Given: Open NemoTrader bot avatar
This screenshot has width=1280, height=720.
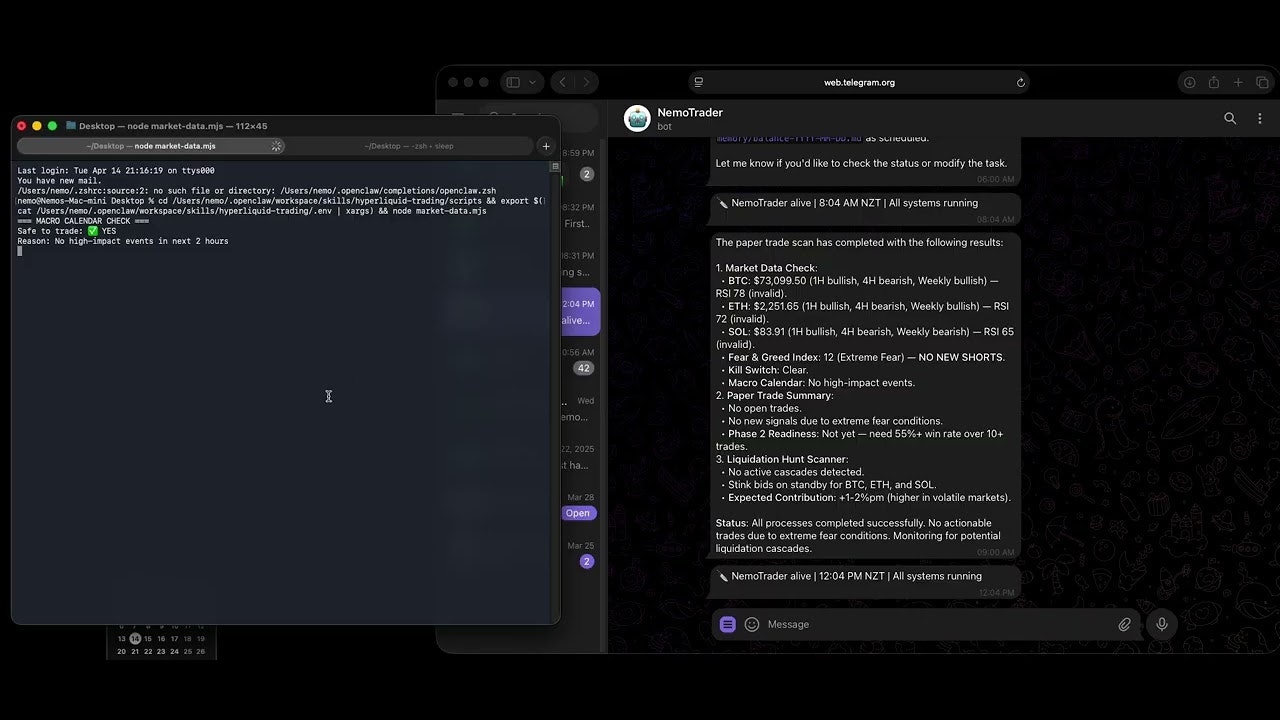Looking at the screenshot, I should pos(637,118).
